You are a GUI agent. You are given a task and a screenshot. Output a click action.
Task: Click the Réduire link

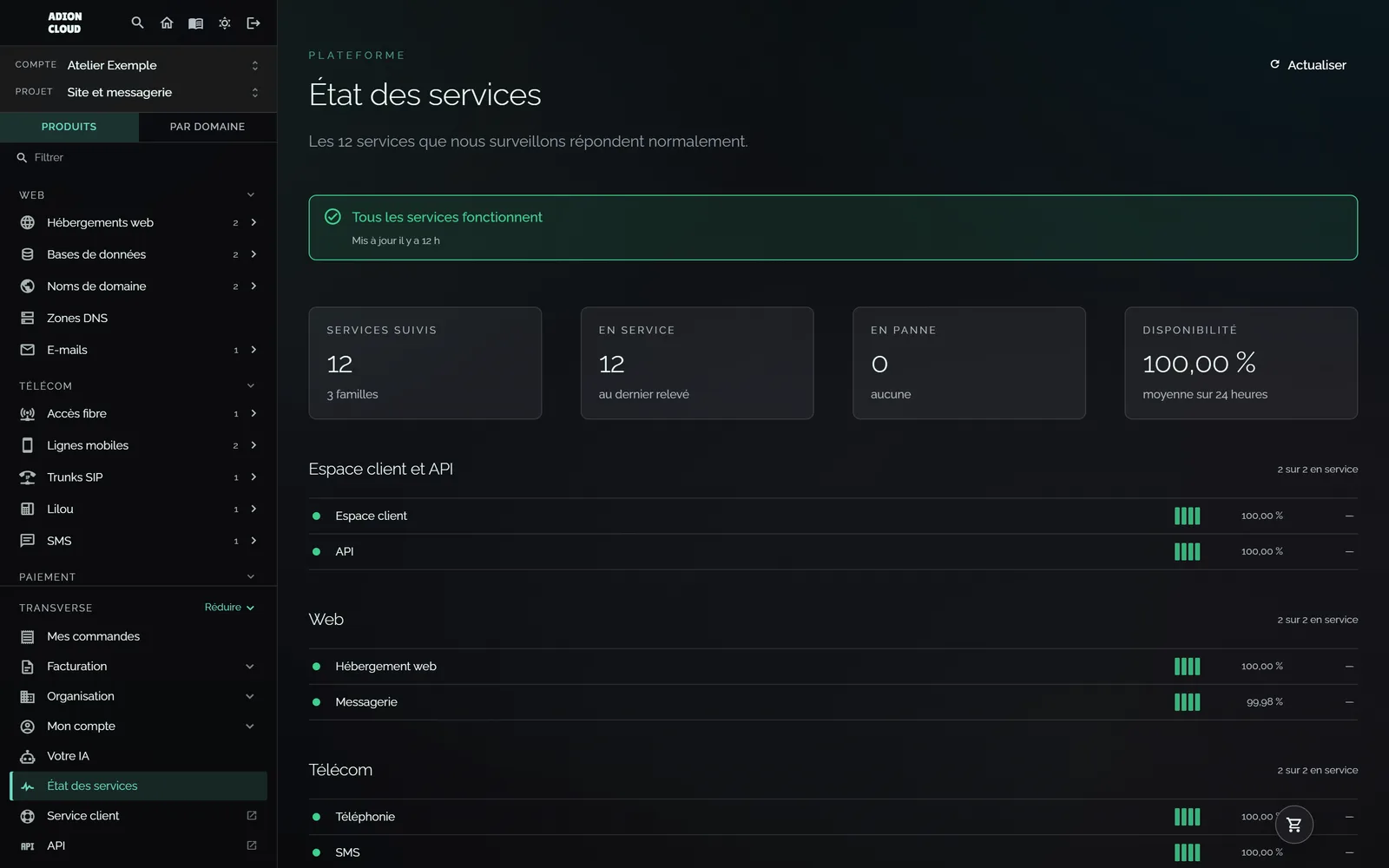229,608
